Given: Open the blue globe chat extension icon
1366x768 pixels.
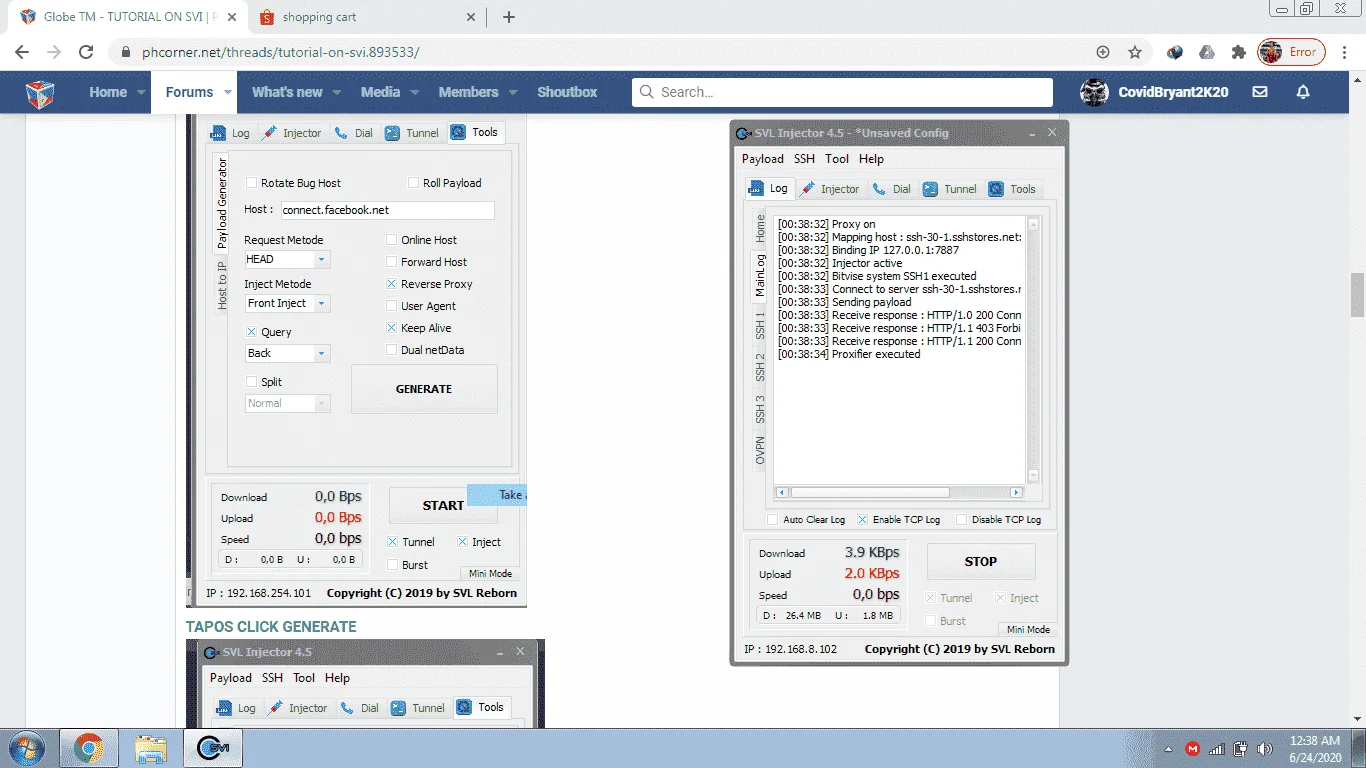Looking at the screenshot, I should (1176, 52).
